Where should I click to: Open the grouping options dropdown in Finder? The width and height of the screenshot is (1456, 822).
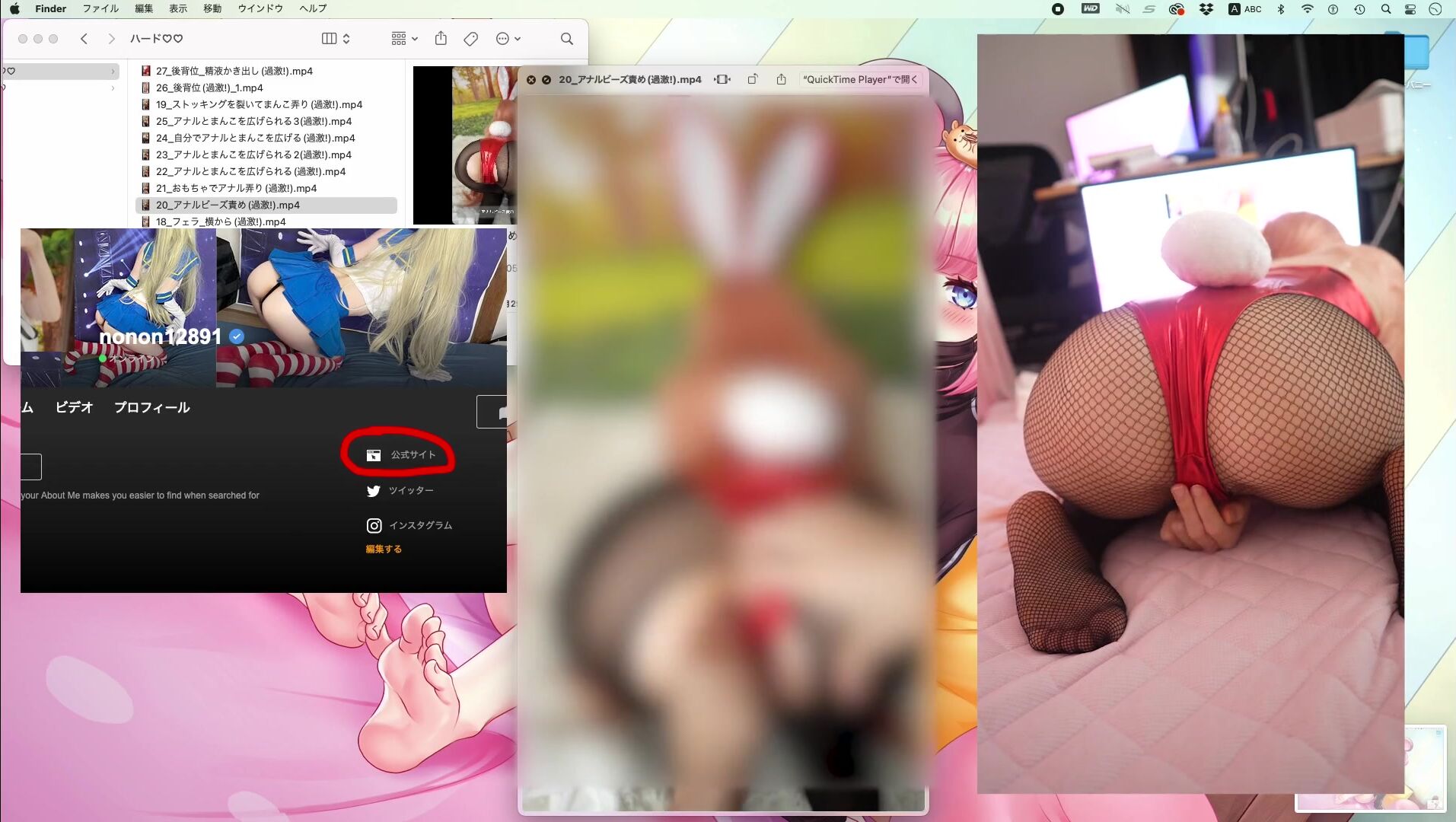coord(404,39)
